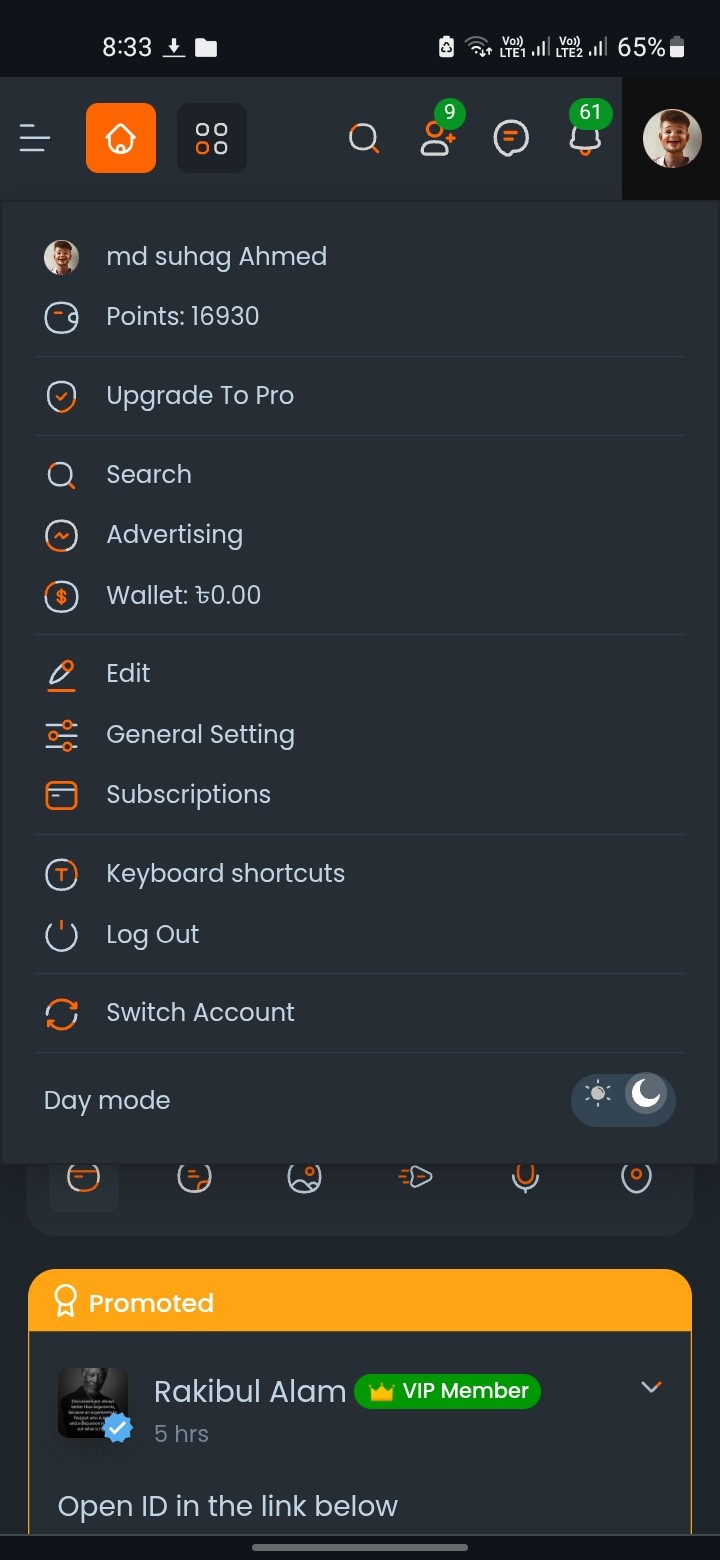Open the hamburger side menu

(x=35, y=138)
